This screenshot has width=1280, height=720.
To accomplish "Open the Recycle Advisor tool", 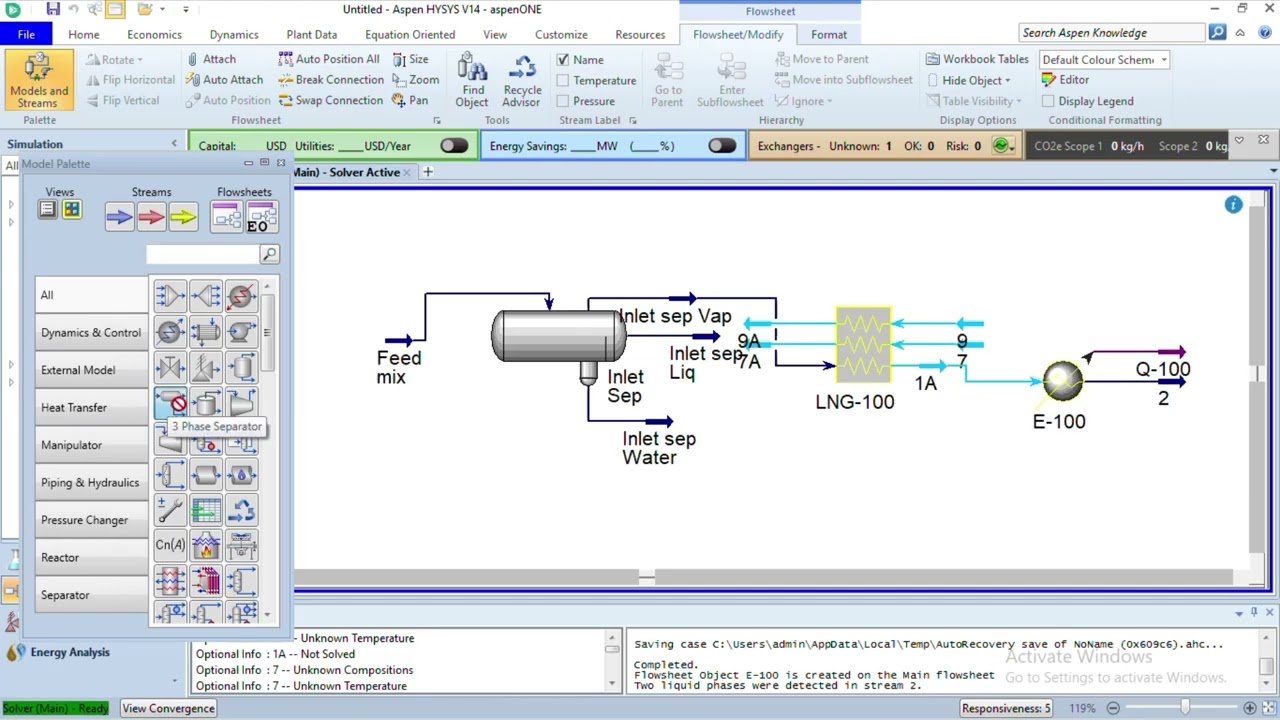I will 522,80.
